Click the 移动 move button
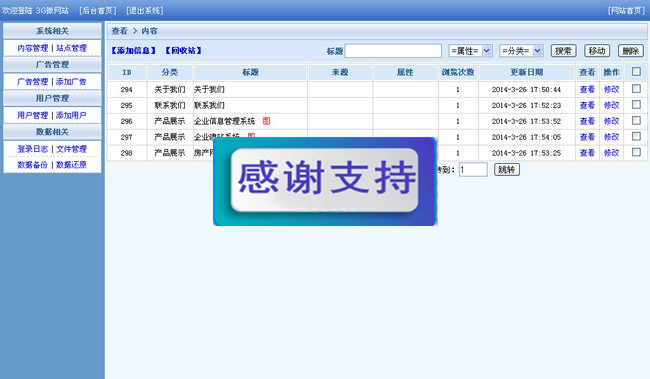Screen dimensions: 650x379 (597, 51)
